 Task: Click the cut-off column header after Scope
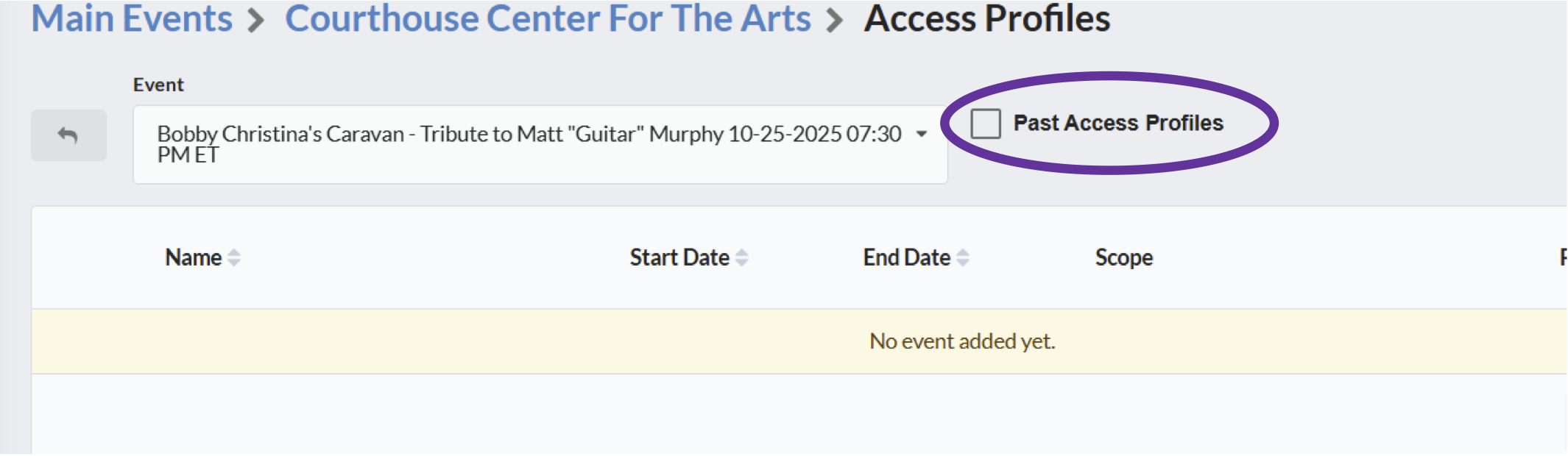tap(1563, 257)
